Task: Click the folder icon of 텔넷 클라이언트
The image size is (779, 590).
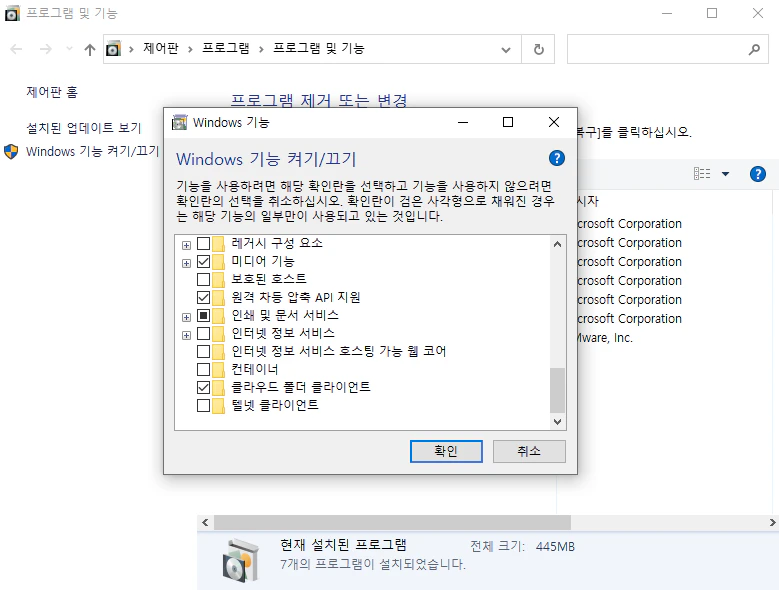Action: [218, 406]
